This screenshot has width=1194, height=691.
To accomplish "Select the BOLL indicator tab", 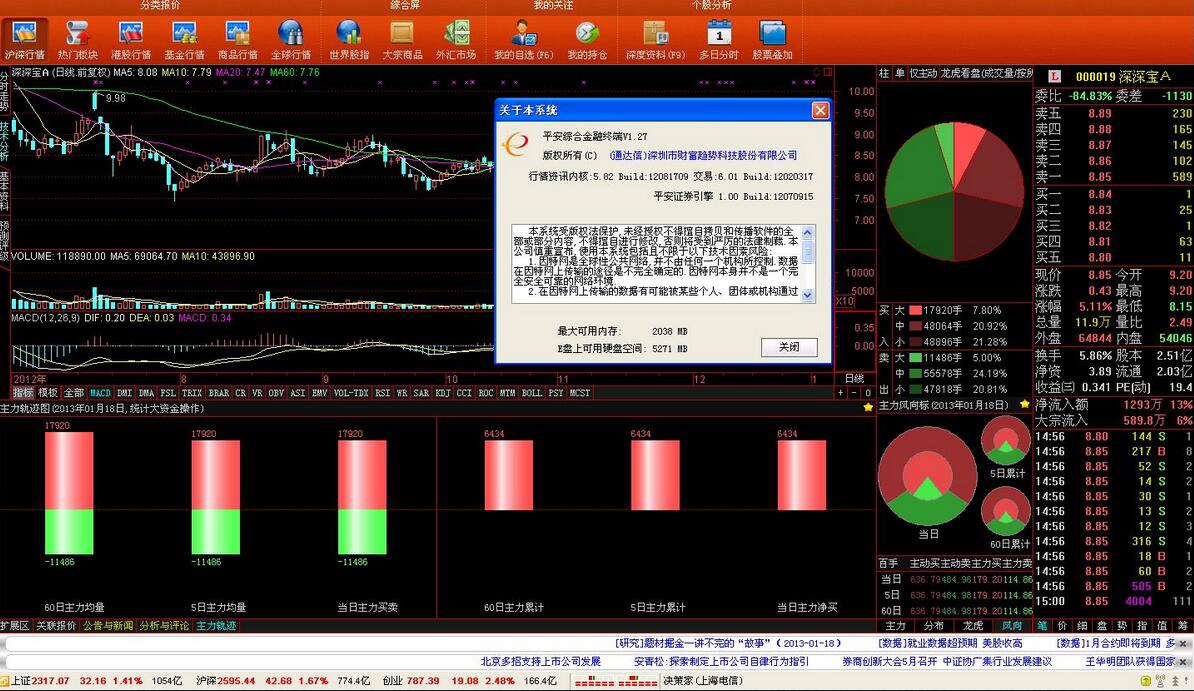I will [x=532, y=393].
